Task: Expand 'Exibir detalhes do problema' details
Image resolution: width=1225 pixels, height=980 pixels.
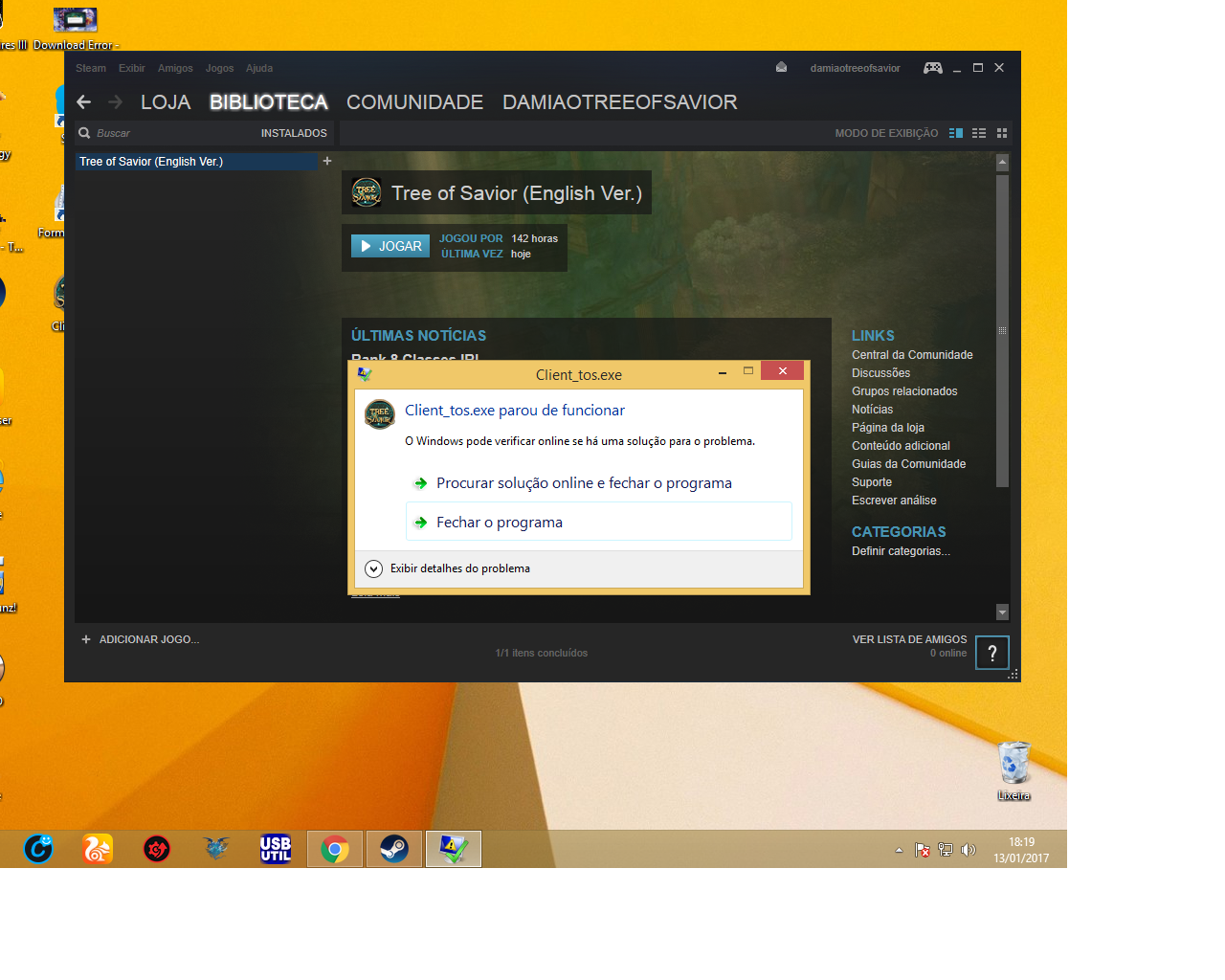Action: 374,568
